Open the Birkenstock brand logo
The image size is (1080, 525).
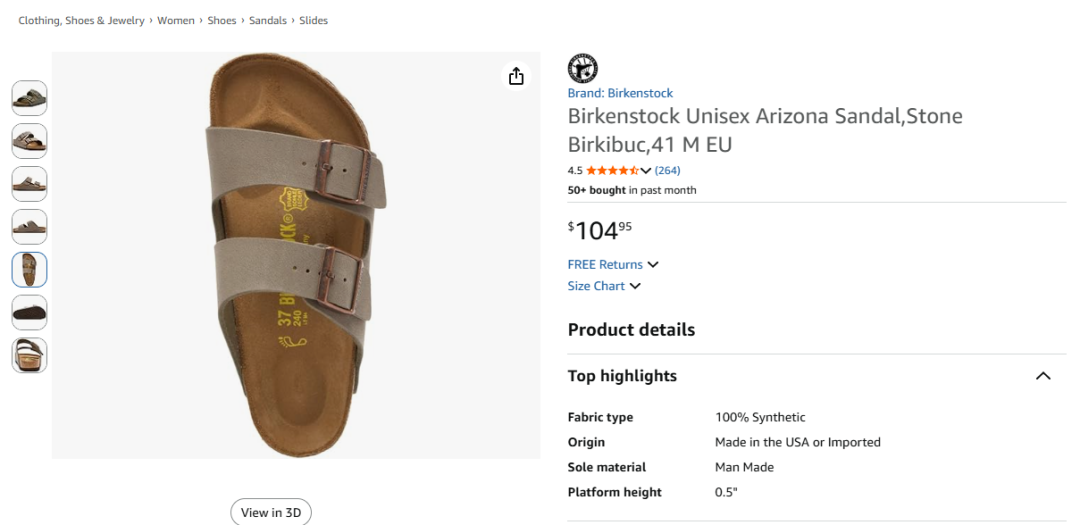[x=583, y=69]
